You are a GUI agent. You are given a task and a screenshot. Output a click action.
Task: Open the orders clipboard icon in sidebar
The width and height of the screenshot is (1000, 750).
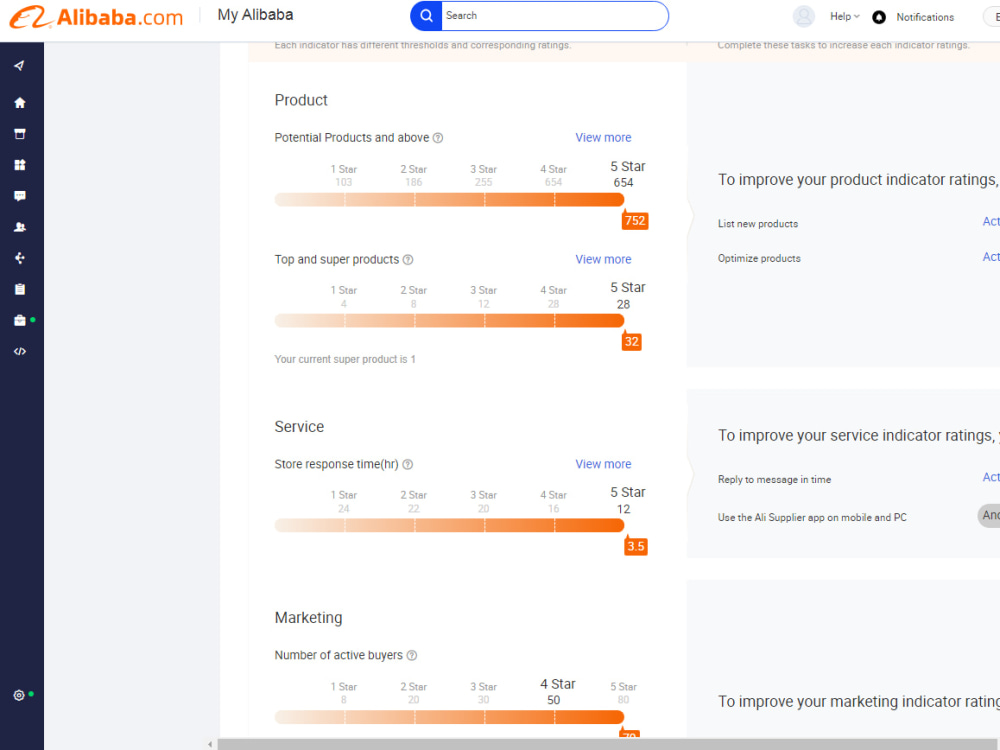tap(20, 290)
